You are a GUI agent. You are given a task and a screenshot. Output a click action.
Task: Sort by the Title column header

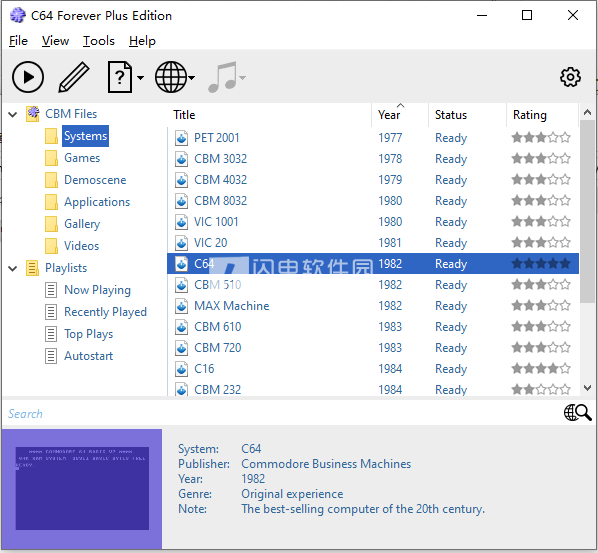(x=269, y=115)
